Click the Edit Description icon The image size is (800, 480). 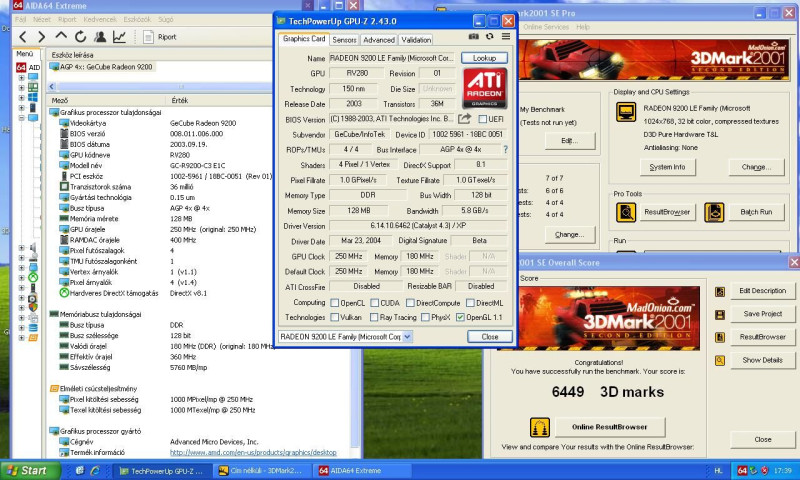(x=720, y=291)
